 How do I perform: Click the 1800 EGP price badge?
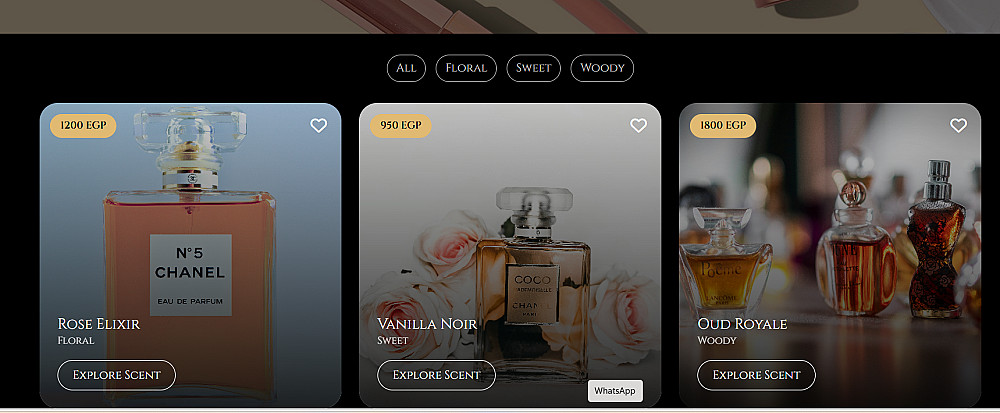723,126
